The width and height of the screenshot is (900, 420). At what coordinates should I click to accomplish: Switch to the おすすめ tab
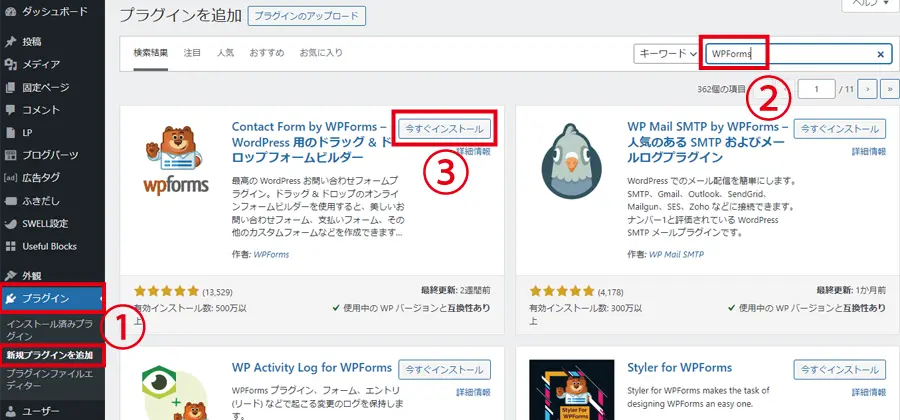point(266,52)
